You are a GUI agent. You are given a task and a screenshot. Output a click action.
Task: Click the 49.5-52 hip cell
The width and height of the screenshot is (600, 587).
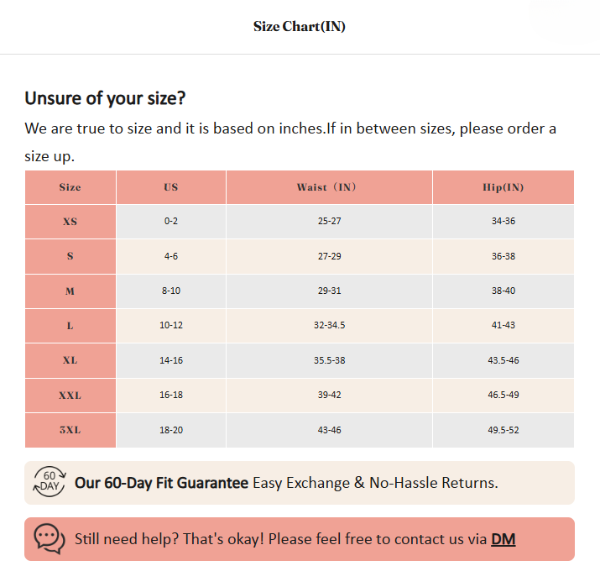point(503,430)
